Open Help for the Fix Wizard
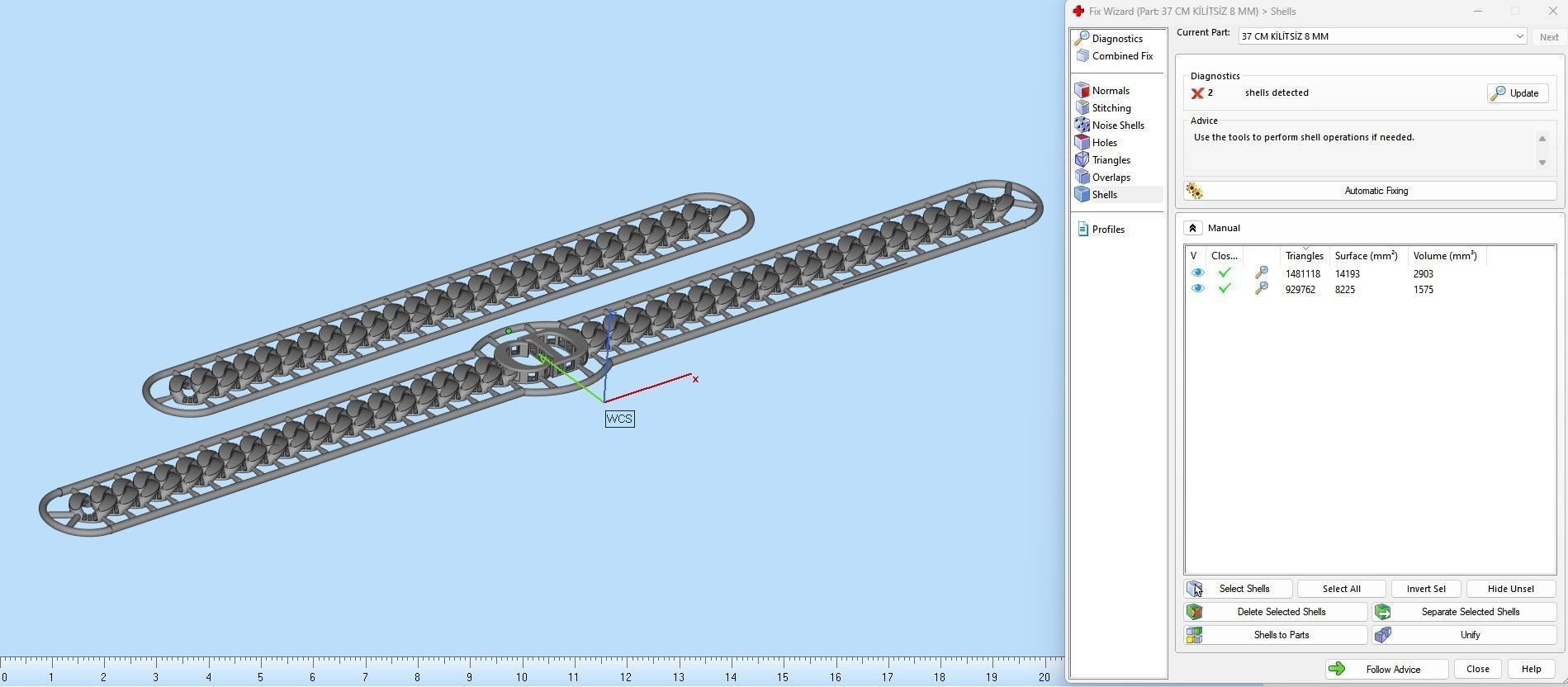Screen dimensions: 1568x687 tap(1532, 669)
